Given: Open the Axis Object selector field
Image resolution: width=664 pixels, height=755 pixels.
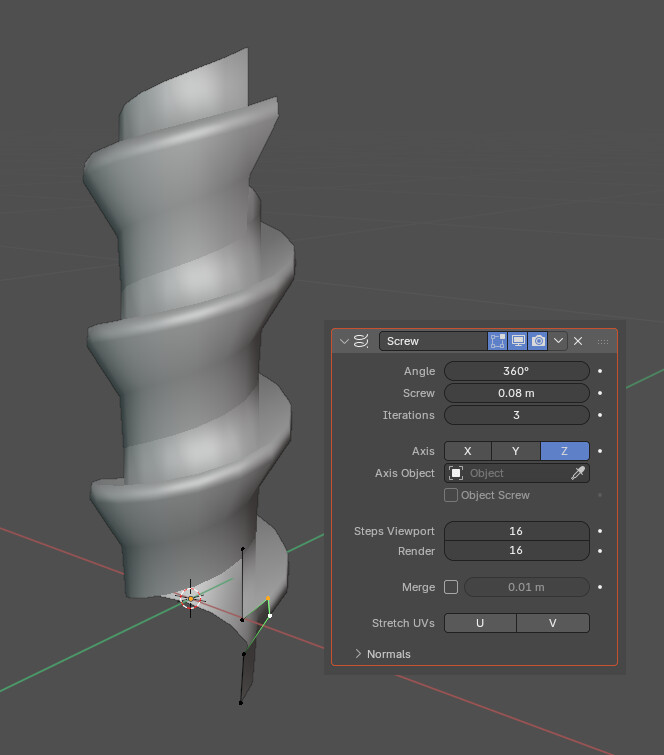Looking at the screenshot, I should [x=517, y=473].
